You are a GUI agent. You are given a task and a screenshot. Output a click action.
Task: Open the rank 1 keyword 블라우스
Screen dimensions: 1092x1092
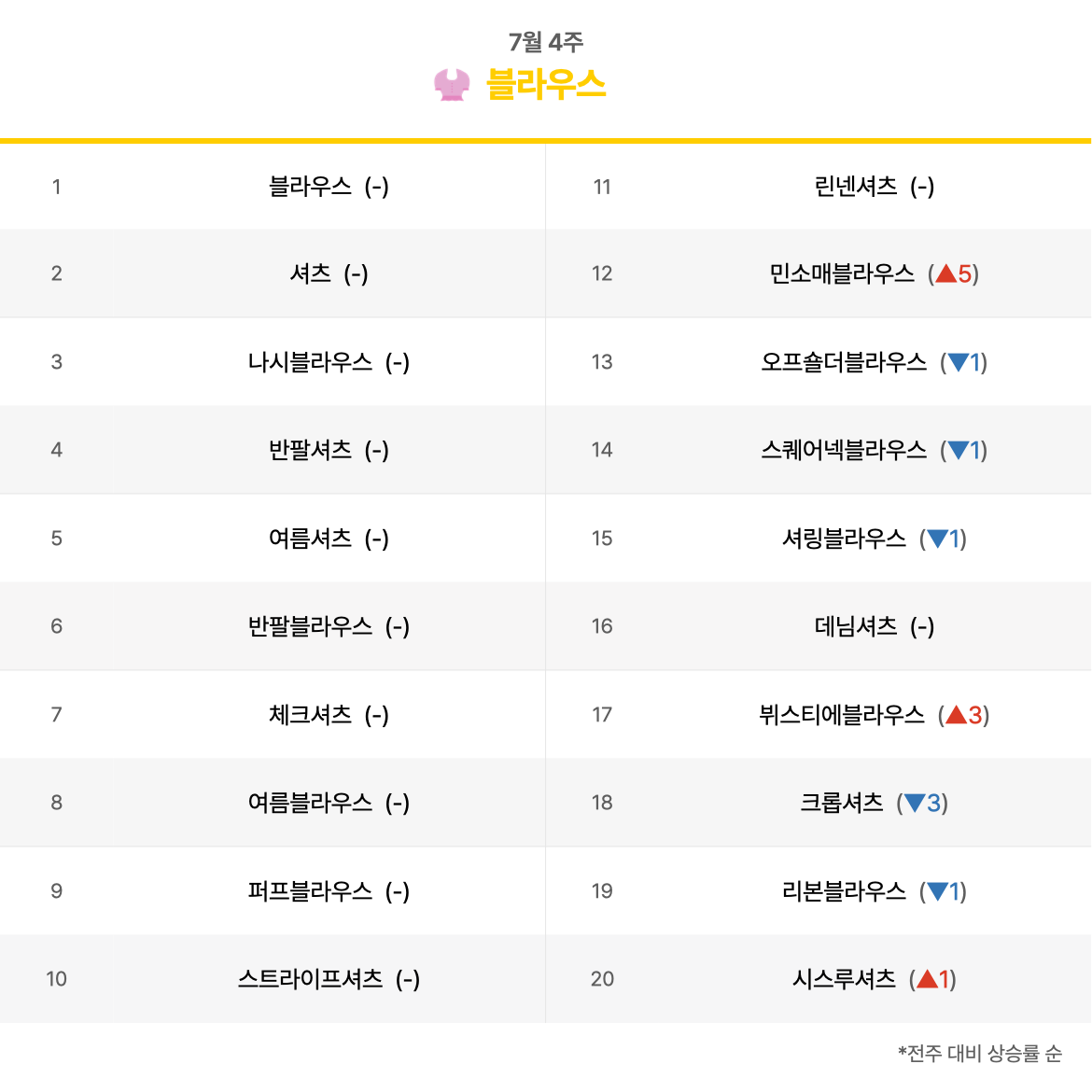point(310,187)
